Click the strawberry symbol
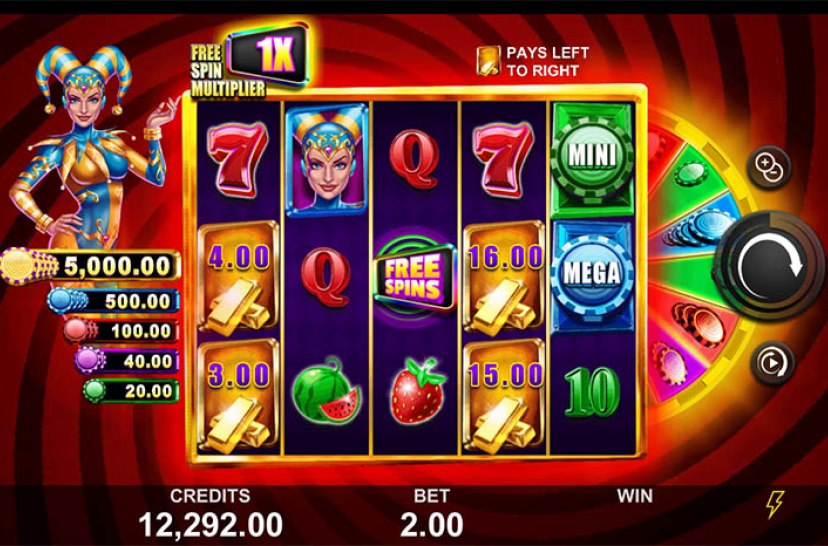The width and height of the screenshot is (828, 546). pos(417,391)
